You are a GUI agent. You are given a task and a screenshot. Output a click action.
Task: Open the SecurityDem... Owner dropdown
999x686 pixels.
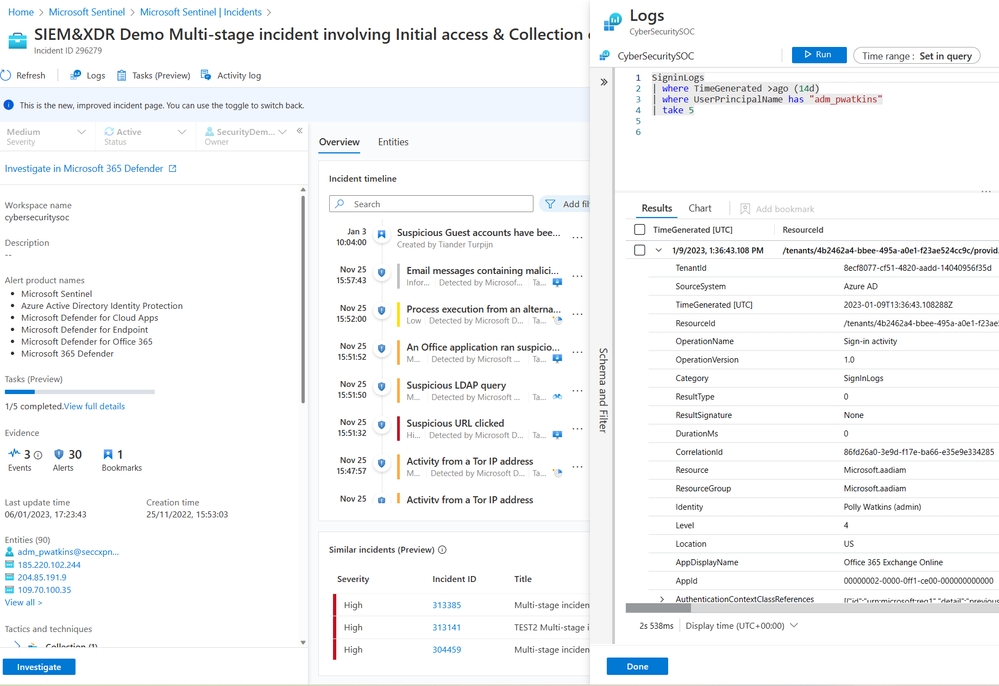[x=245, y=136]
